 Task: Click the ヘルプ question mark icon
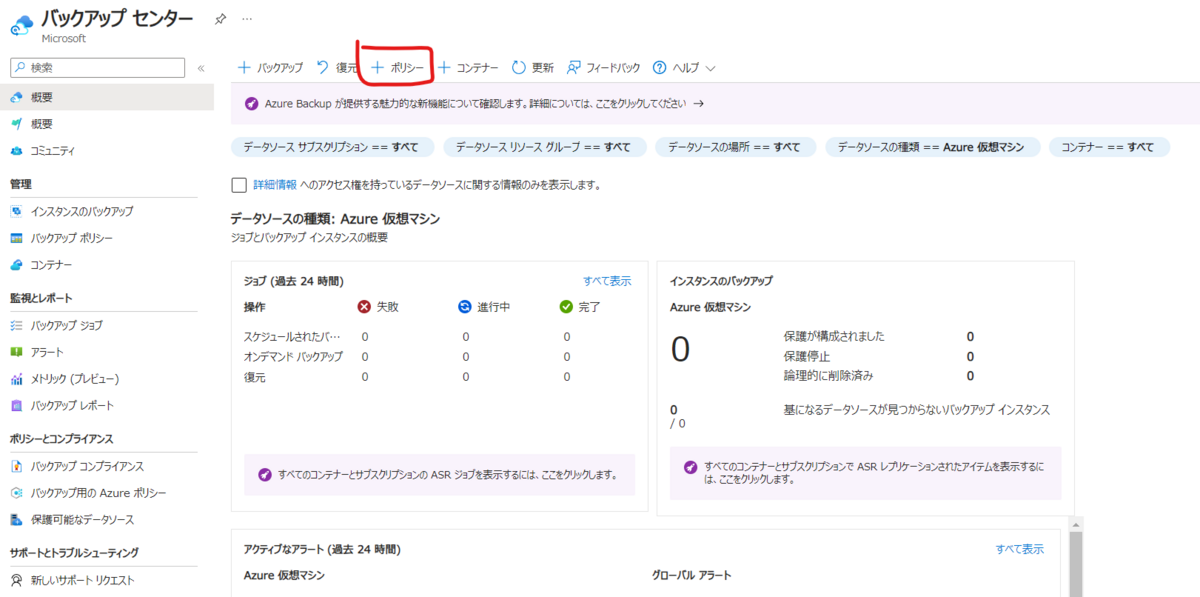tap(659, 68)
